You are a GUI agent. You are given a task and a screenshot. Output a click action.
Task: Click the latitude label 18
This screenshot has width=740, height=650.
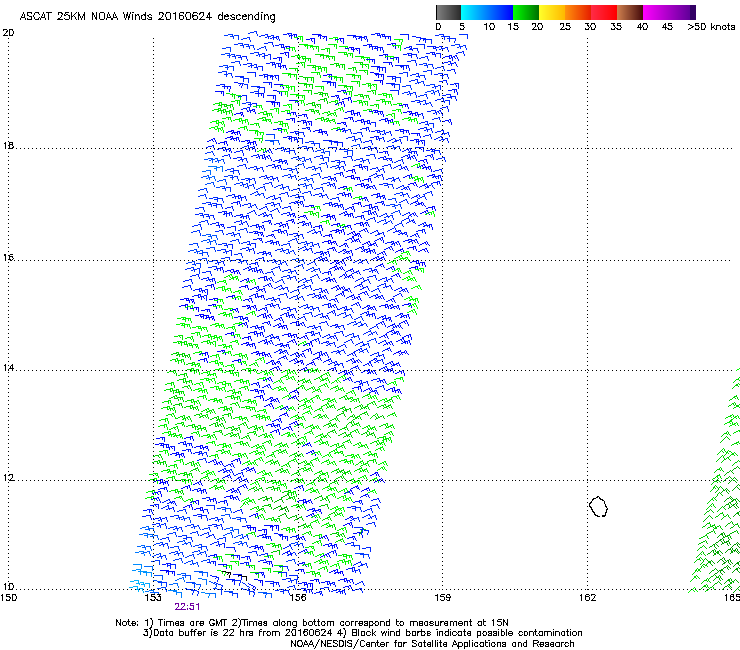(x=8, y=146)
